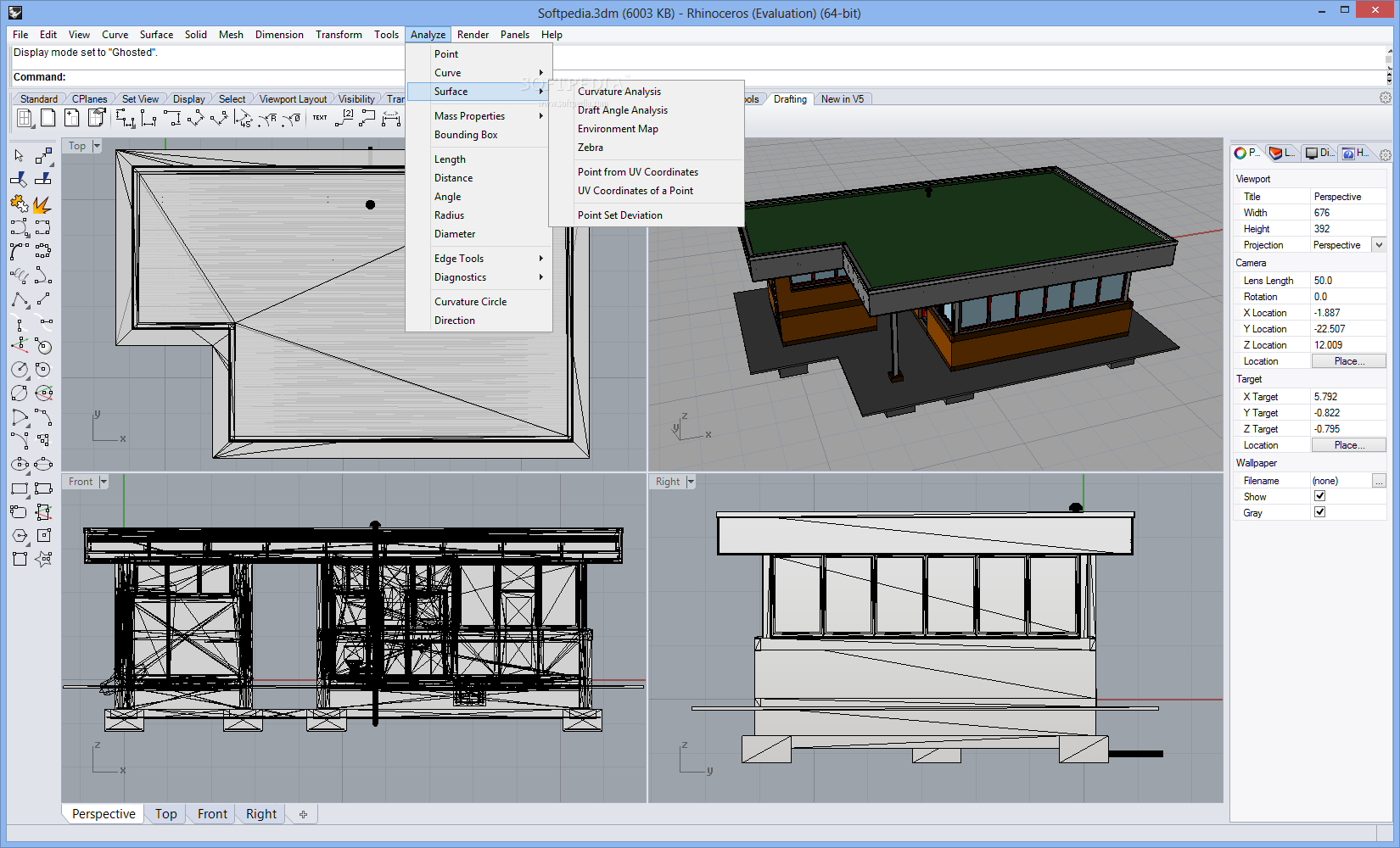This screenshot has height=848, width=1400.
Task: Expand the Diagnostics submenu
Action: point(479,277)
